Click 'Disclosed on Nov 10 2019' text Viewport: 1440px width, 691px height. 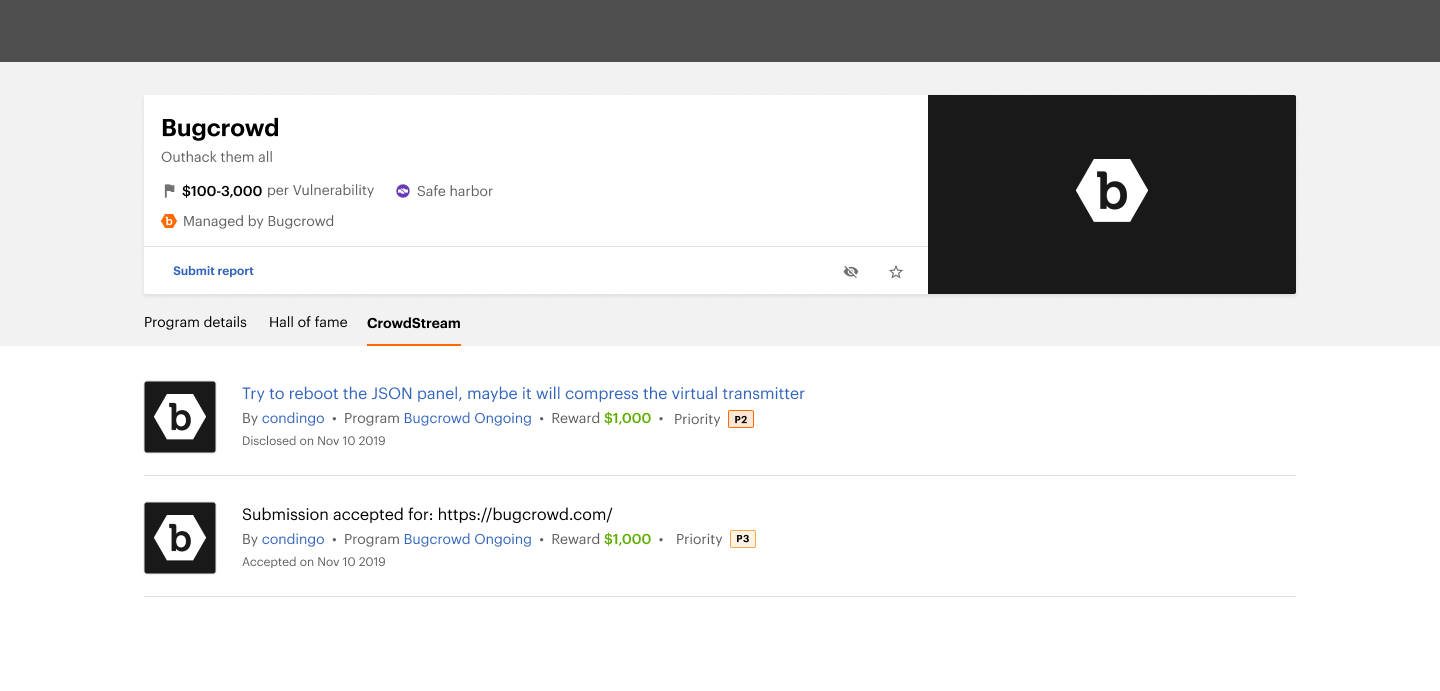click(x=314, y=441)
